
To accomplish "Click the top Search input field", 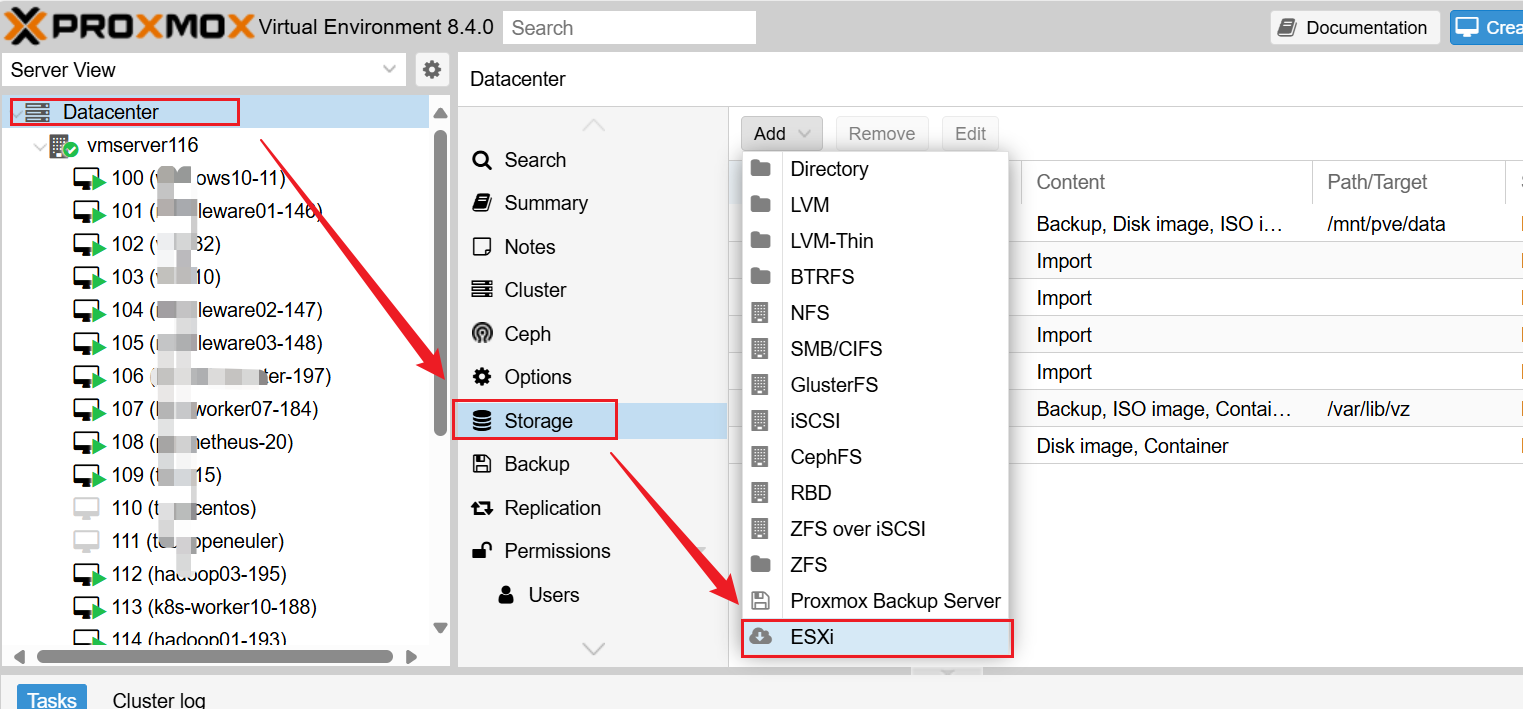I will 629,28.
